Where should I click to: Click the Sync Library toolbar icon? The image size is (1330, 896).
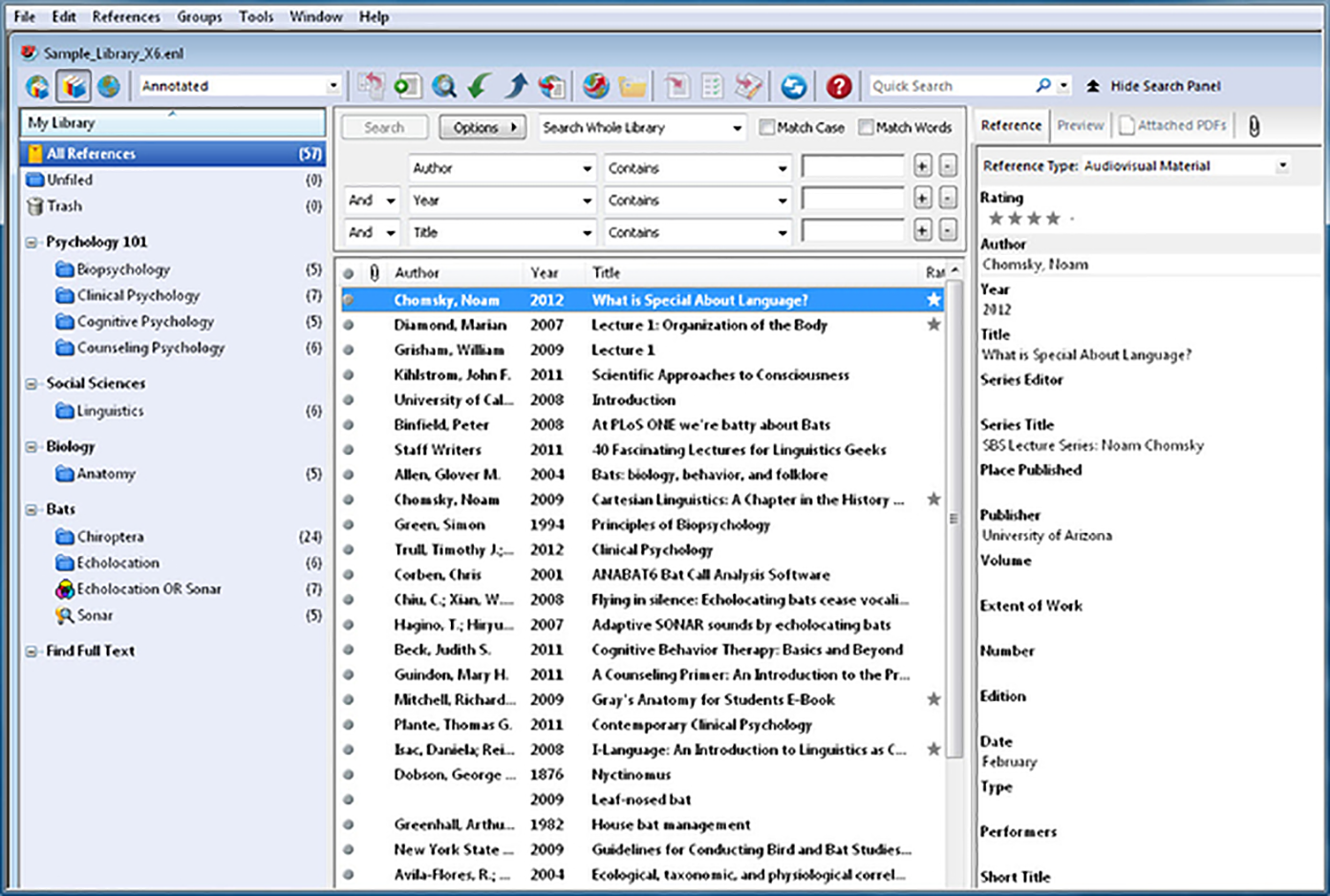pyautogui.click(x=793, y=86)
